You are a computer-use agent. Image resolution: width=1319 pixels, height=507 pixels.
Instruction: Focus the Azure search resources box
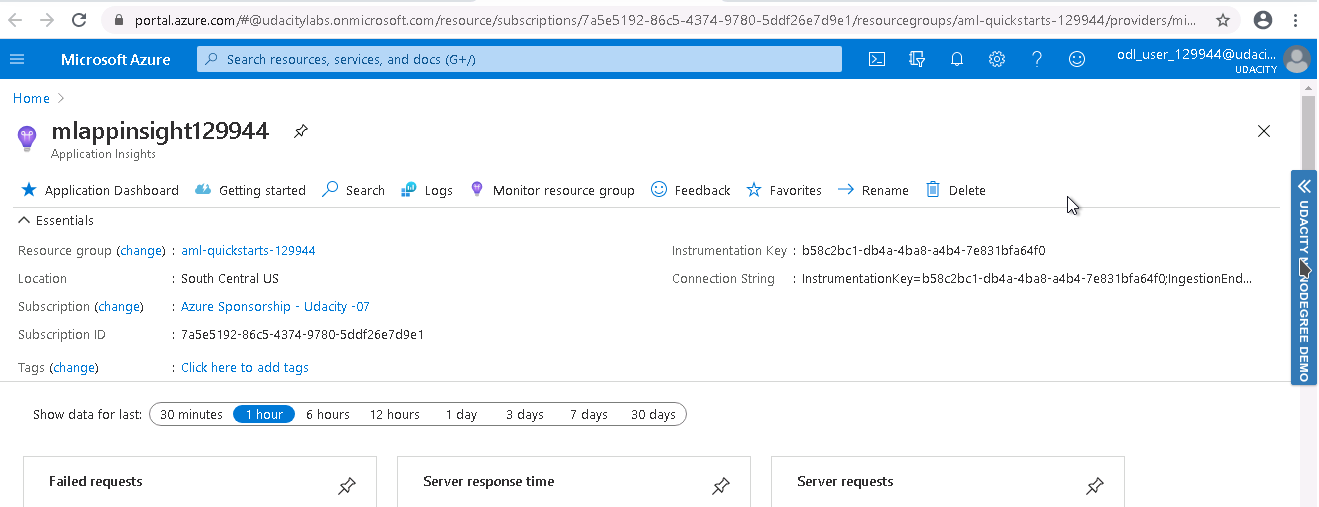(x=519, y=59)
